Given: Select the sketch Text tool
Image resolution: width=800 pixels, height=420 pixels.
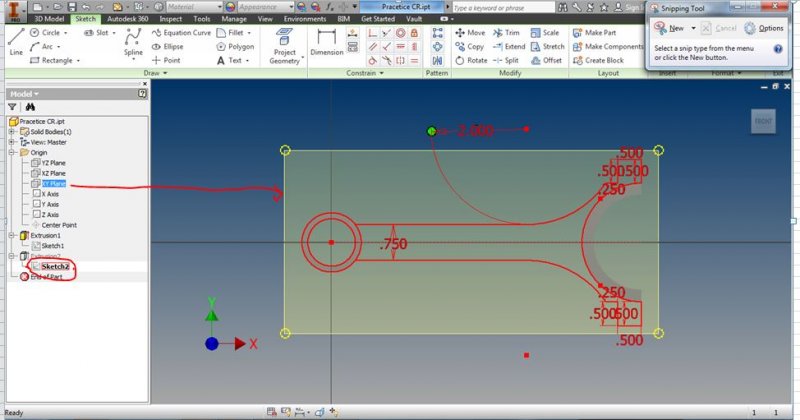Looking at the screenshot, I should pyautogui.click(x=230, y=60).
